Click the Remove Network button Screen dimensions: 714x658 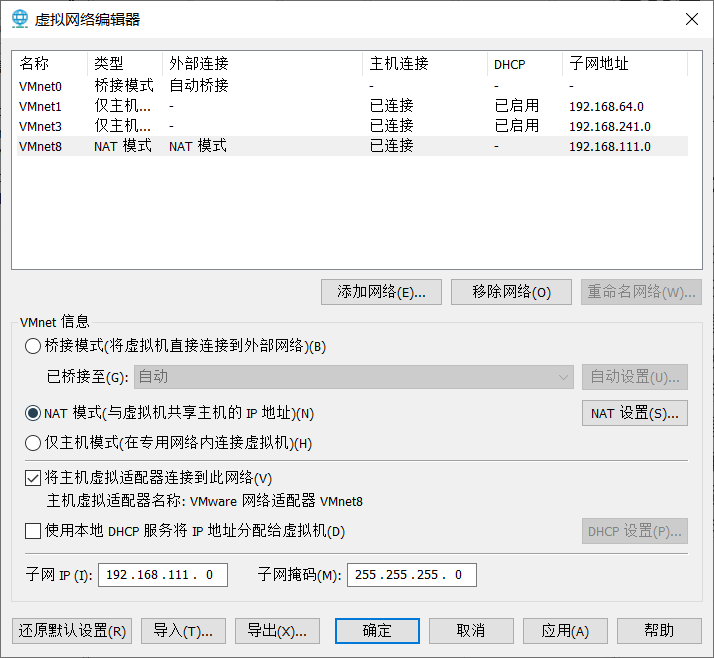(511, 292)
